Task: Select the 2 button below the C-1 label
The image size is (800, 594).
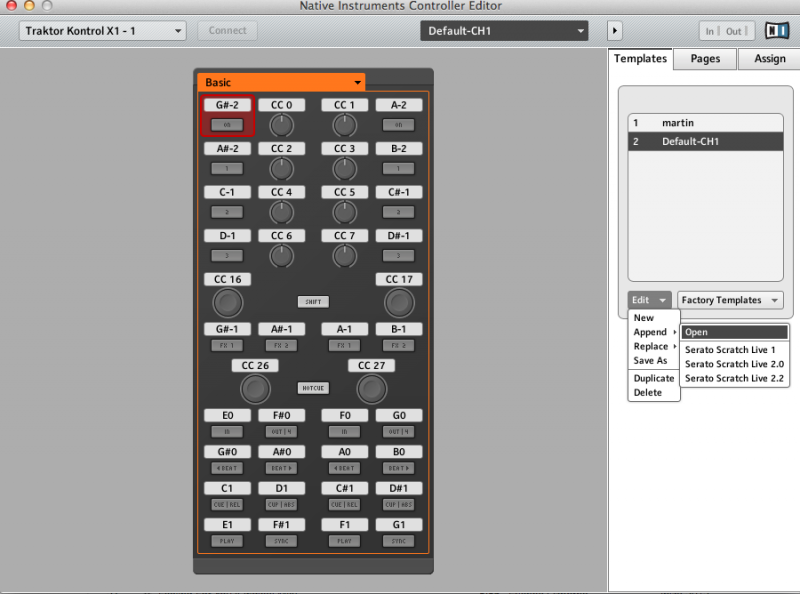Action: point(227,212)
